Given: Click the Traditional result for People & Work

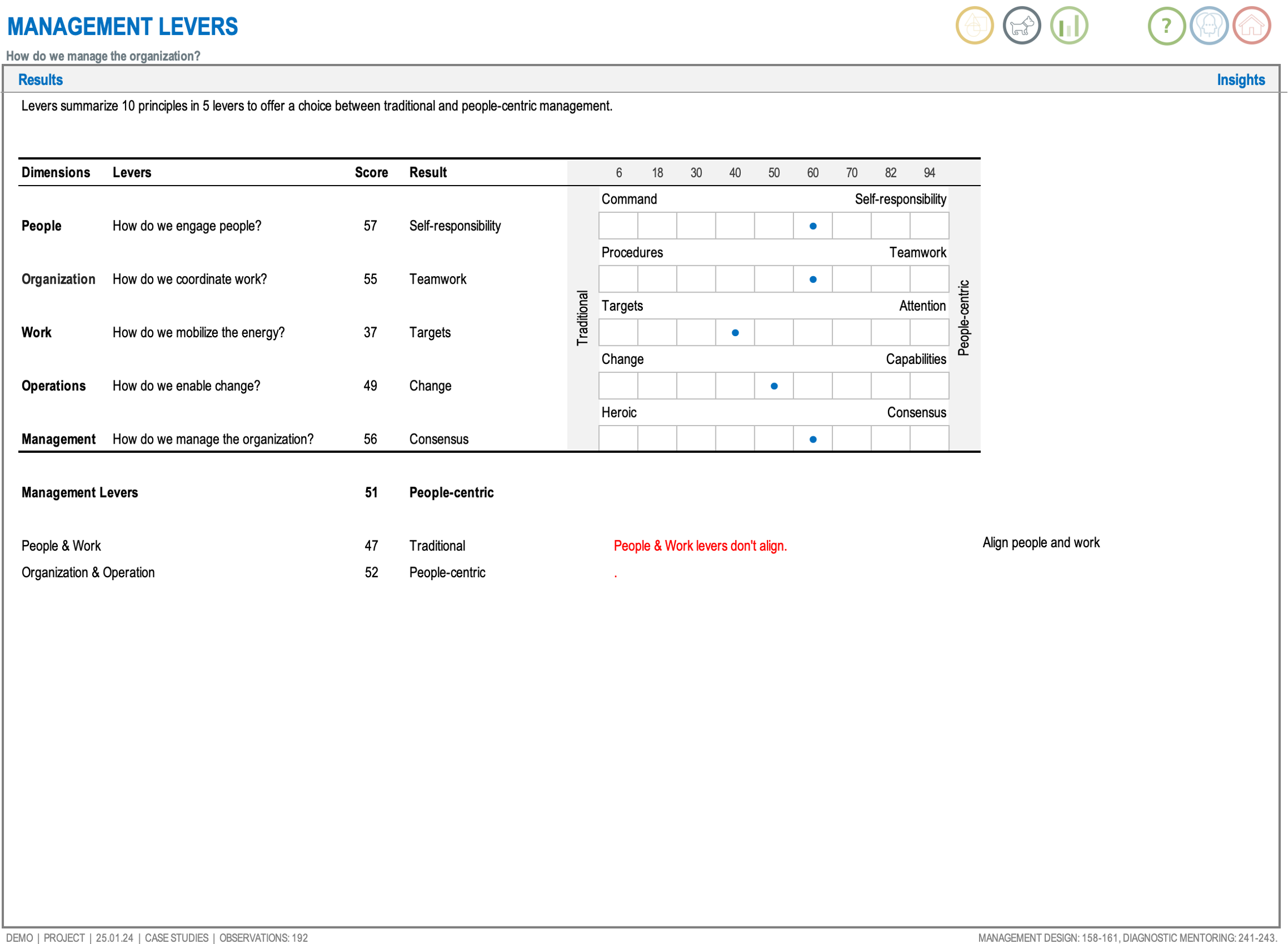Looking at the screenshot, I should coord(437,546).
